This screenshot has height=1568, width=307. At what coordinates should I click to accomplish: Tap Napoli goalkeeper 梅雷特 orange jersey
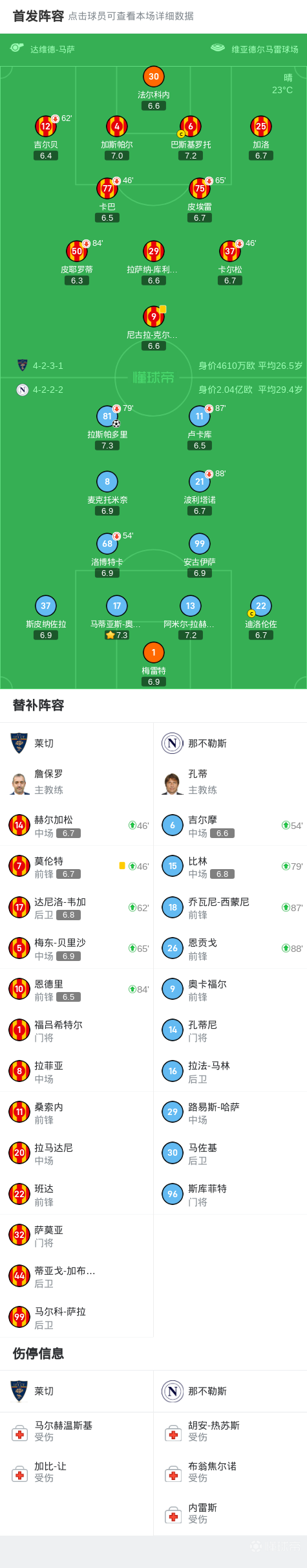(x=153, y=652)
